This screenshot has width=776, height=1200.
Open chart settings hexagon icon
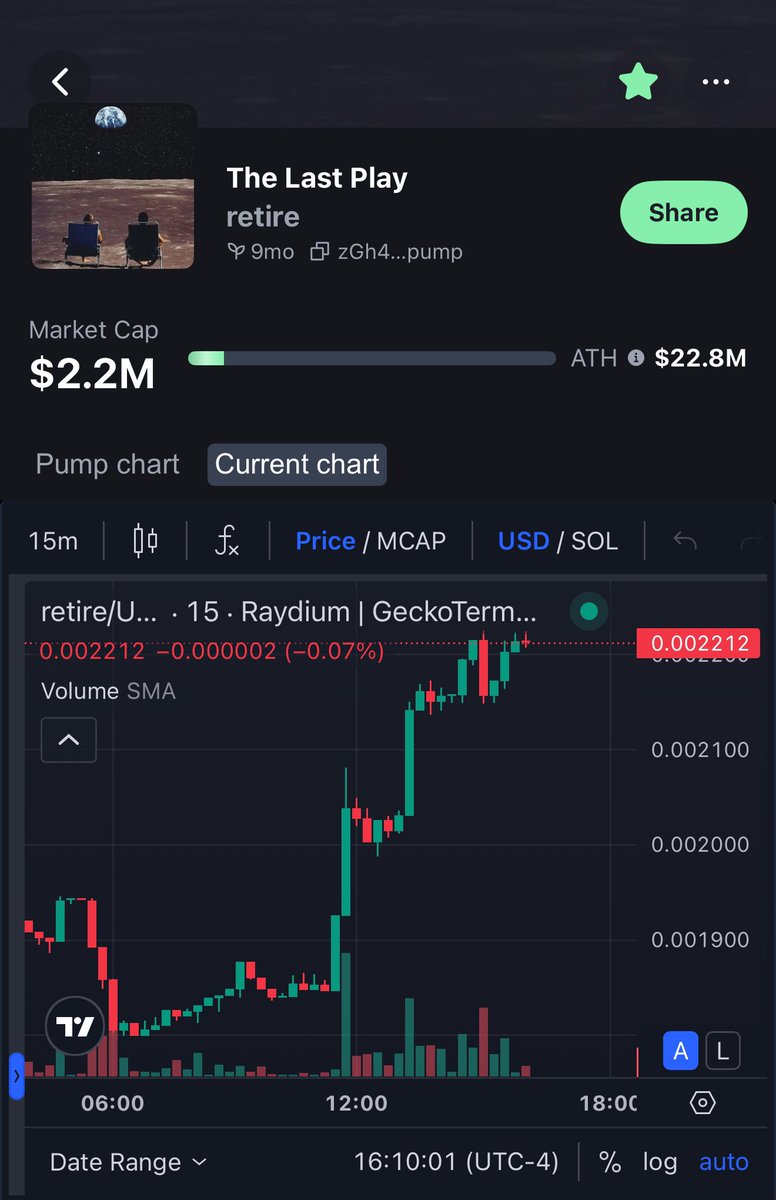[x=703, y=1103]
